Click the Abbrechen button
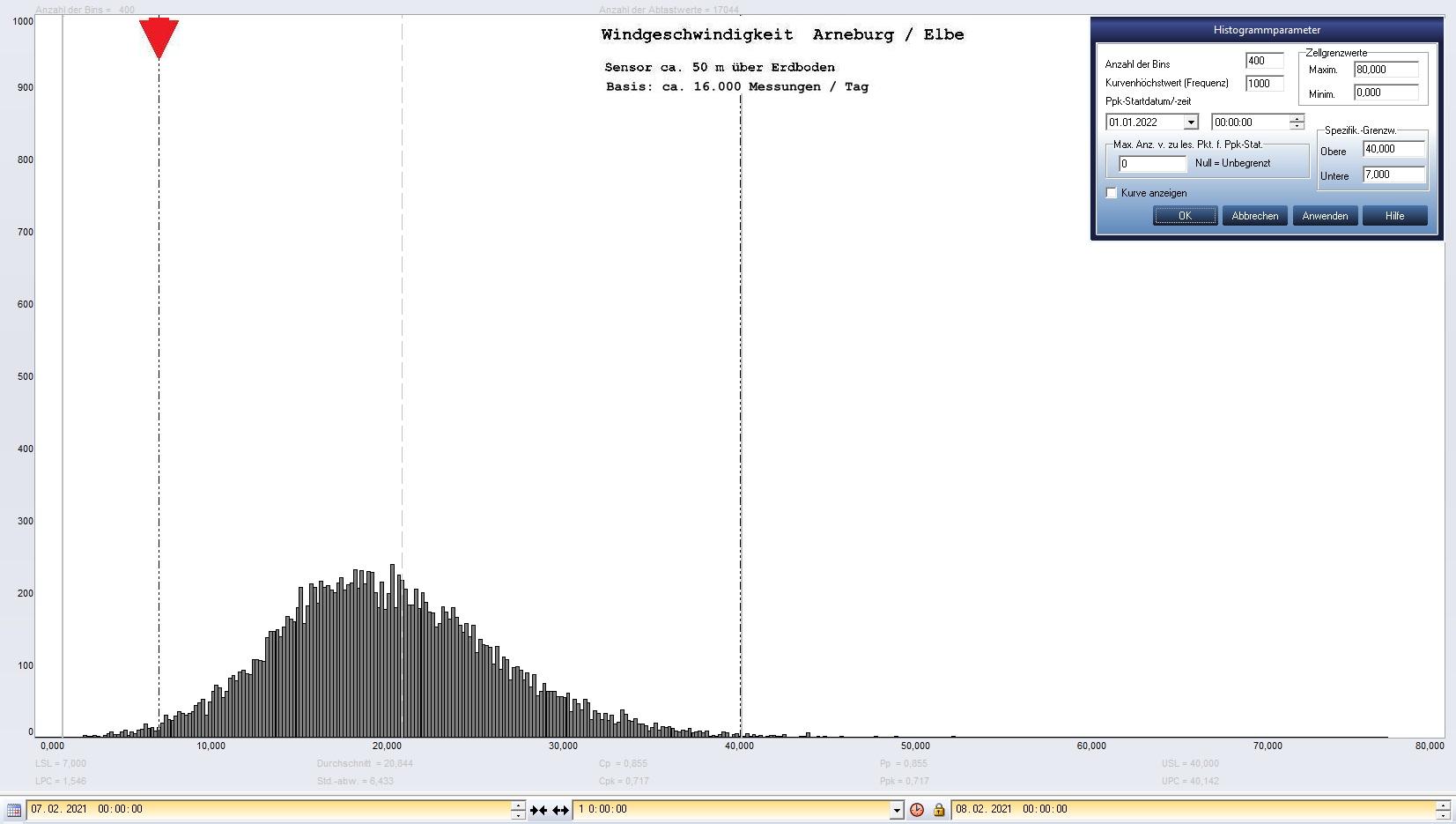1456x824 pixels. pyautogui.click(x=1254, y=216)
